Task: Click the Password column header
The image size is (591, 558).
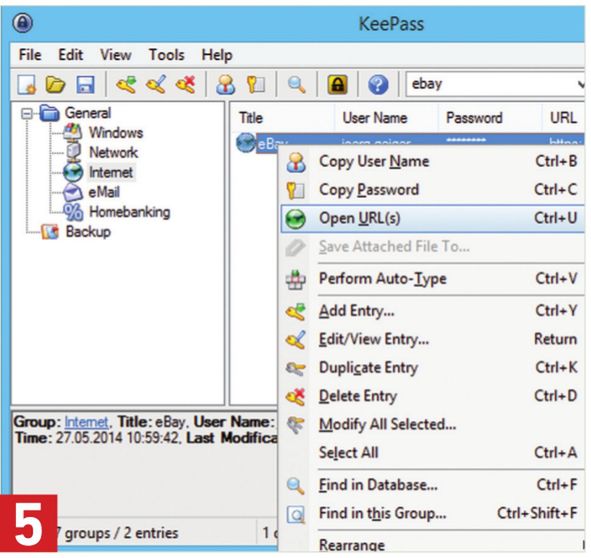Action: [x=490, y=118]
